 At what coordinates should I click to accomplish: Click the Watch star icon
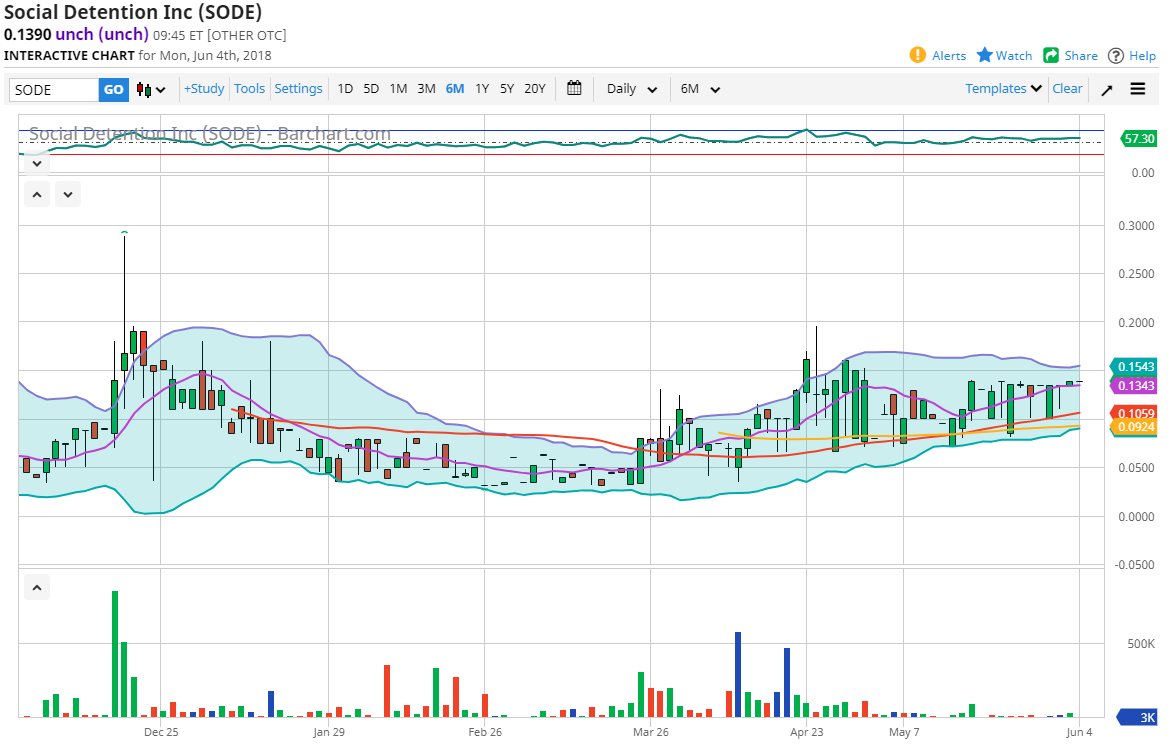(x=984, y=55)
